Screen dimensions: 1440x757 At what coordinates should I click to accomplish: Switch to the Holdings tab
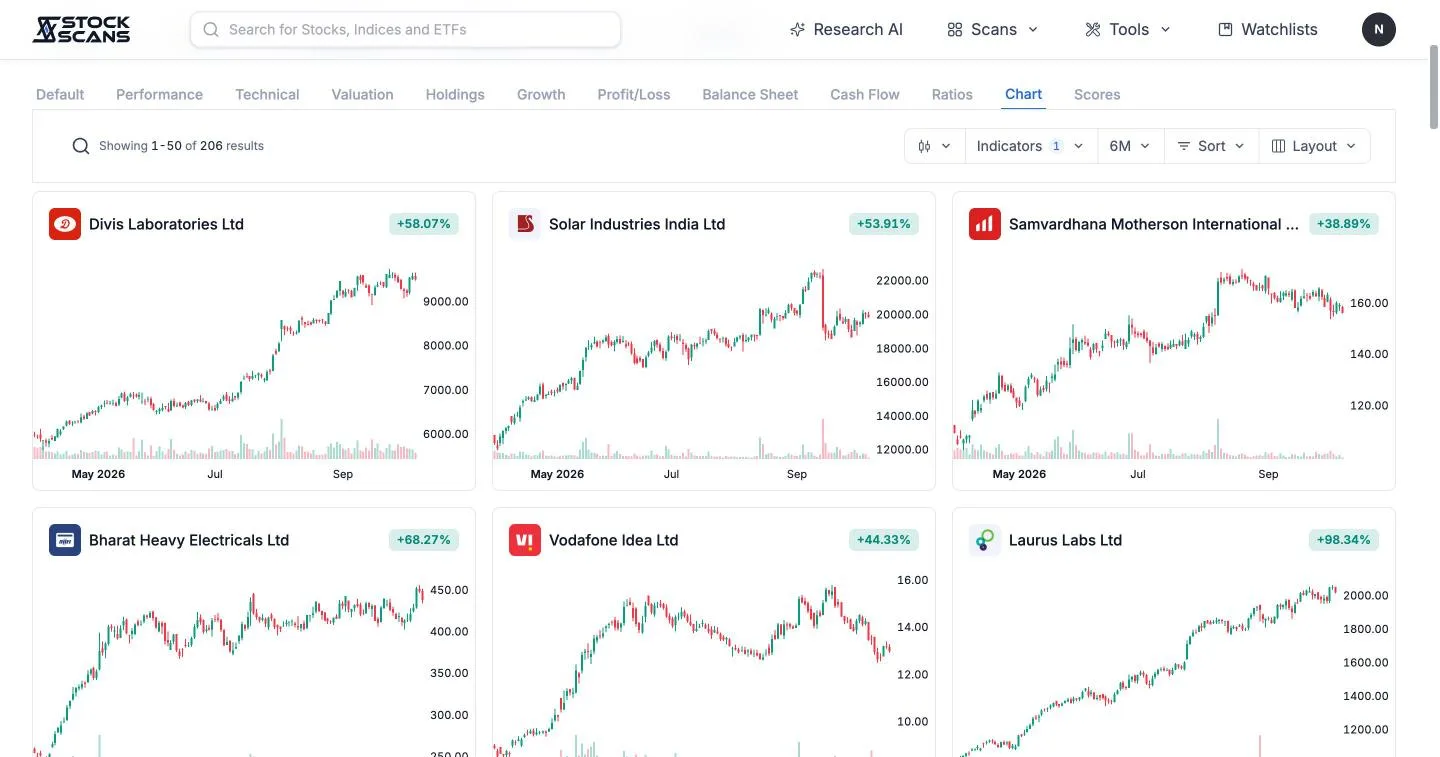pyautogui.click(x=455, y=94)
